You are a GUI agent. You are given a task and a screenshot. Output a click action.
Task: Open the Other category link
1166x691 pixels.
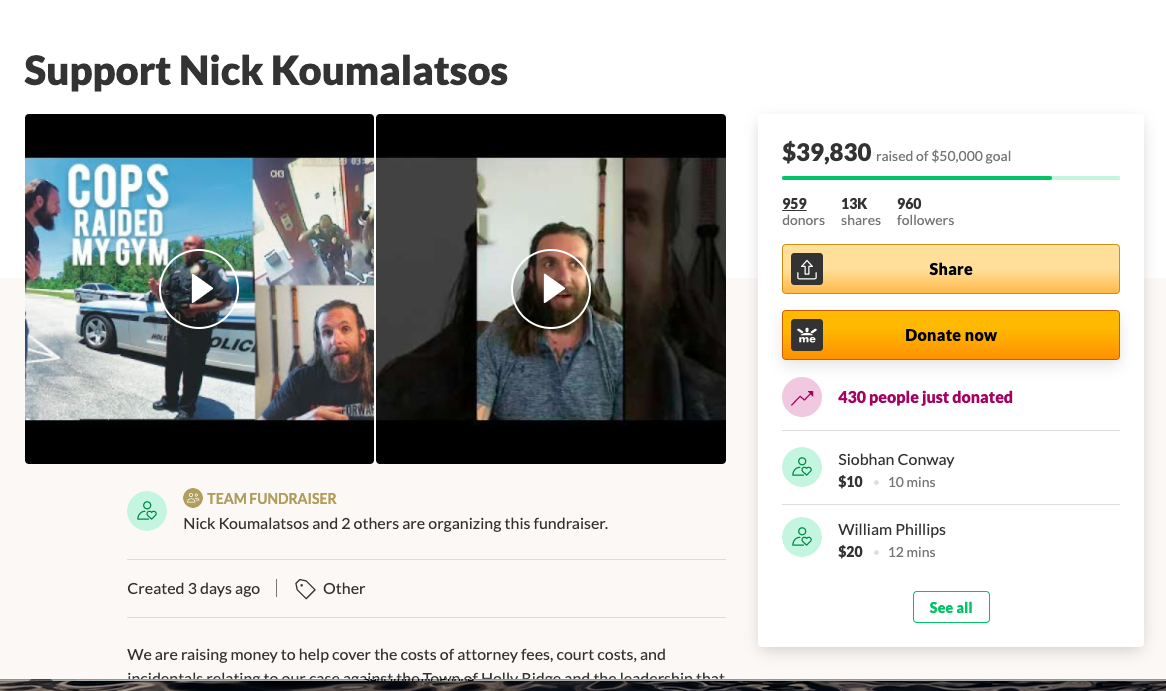[344, 589]
